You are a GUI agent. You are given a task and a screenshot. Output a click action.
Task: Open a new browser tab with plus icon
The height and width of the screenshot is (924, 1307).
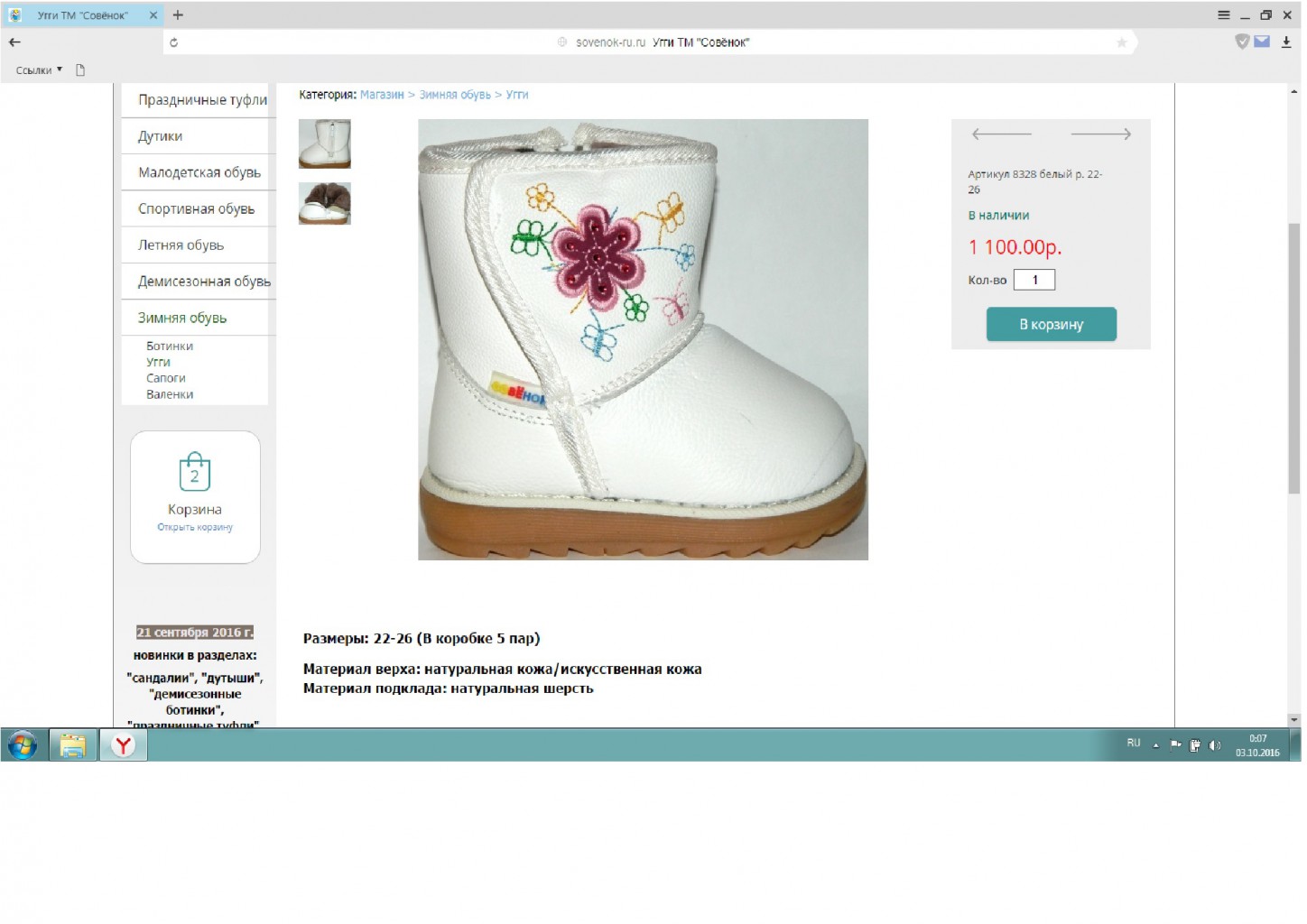tap(178, 14)
